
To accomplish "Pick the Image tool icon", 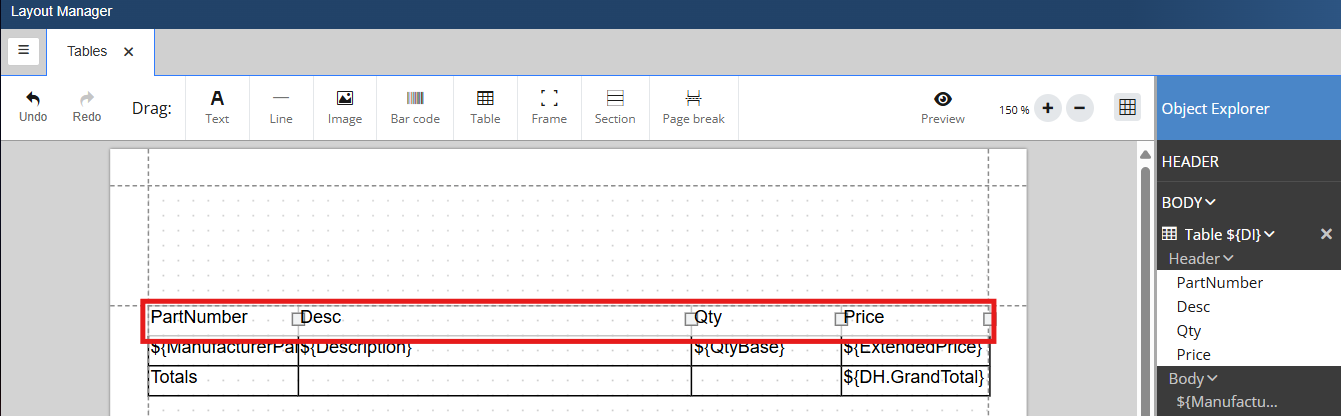I will [x=345, y=99].
